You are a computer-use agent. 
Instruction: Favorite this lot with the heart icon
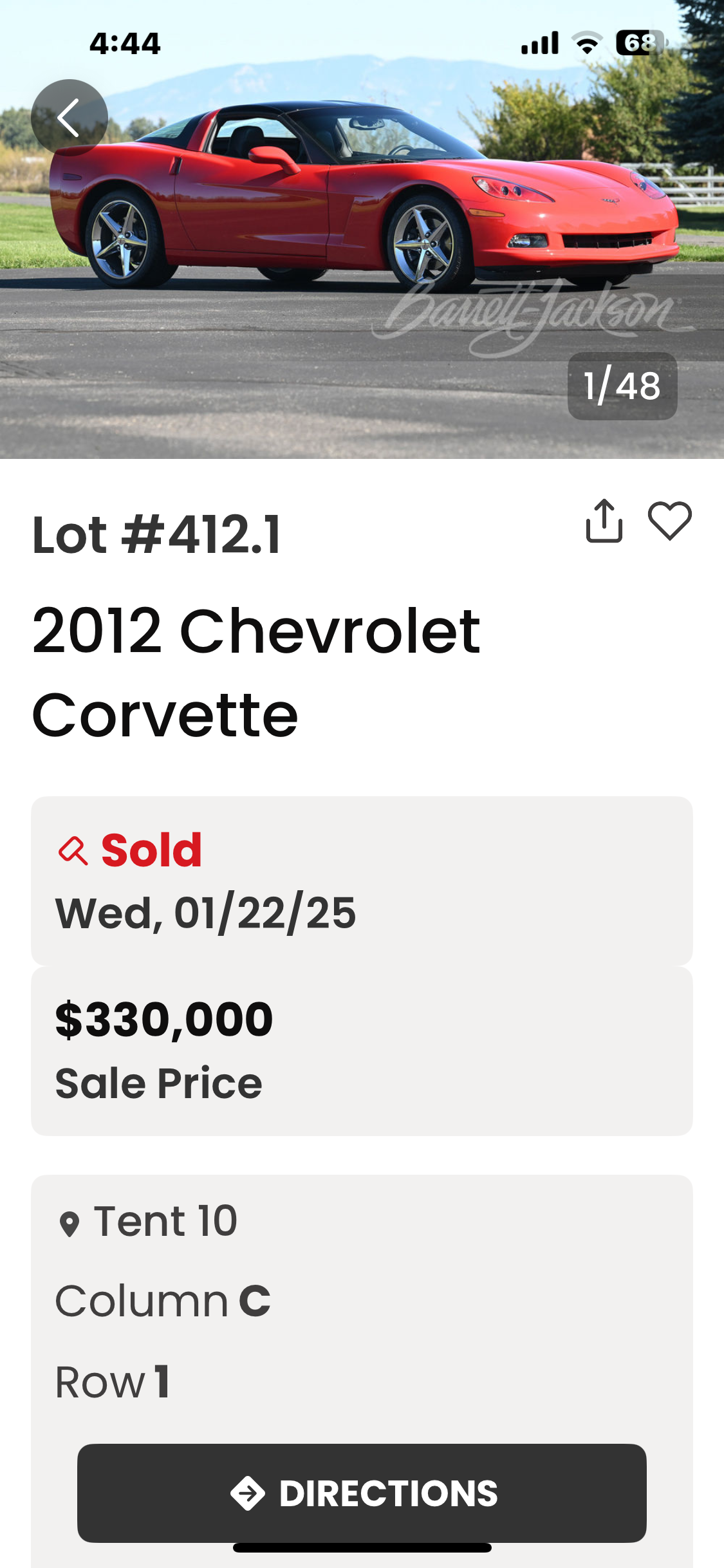(669, 521)
